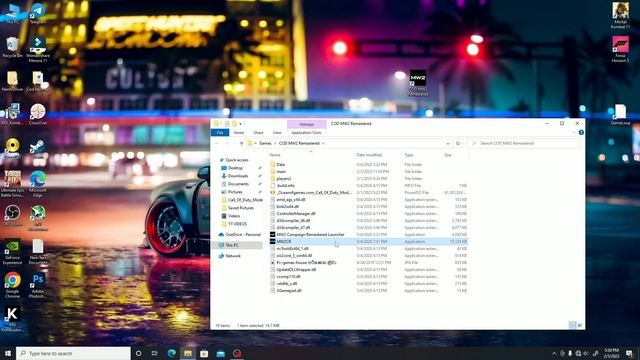
Task: Open Forza Horizon 5 desktop shortcut
Action: pyautogui.click(x=620, y=49)
